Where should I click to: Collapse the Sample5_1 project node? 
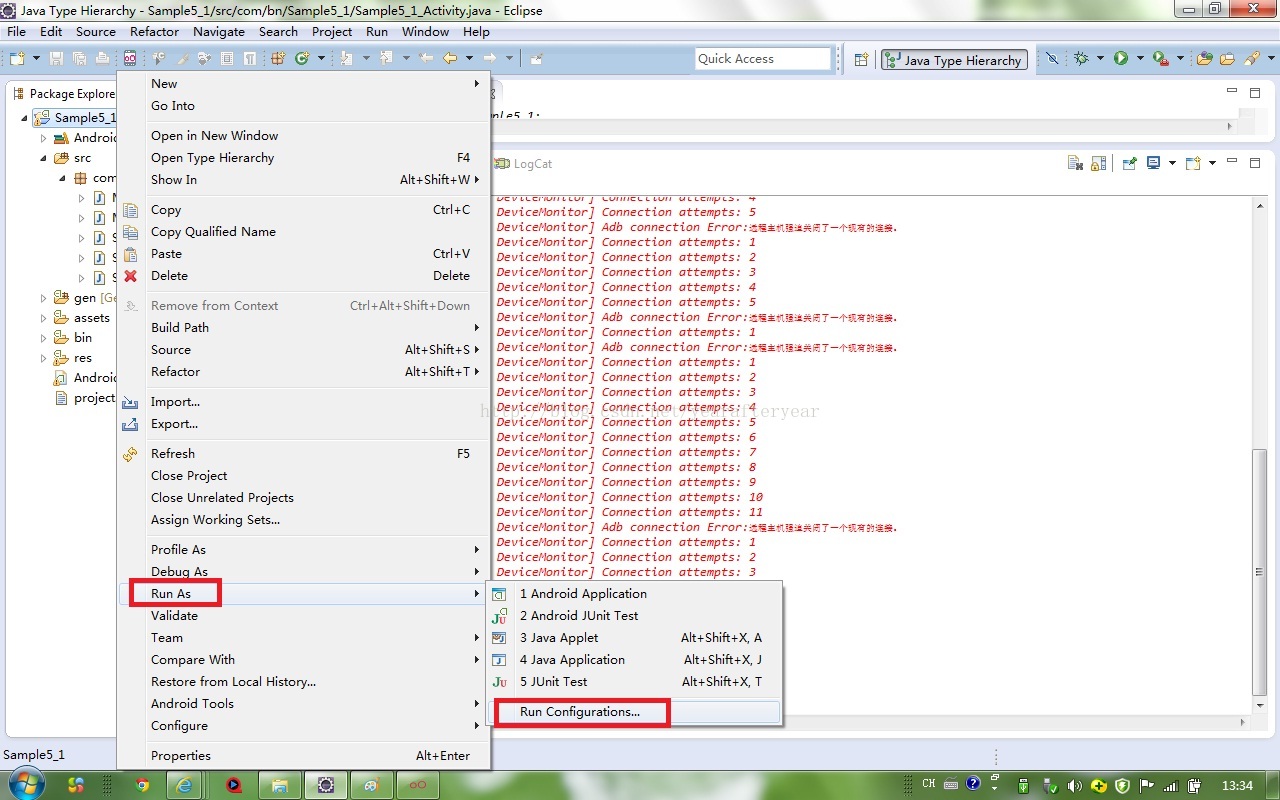click(25, 118)
